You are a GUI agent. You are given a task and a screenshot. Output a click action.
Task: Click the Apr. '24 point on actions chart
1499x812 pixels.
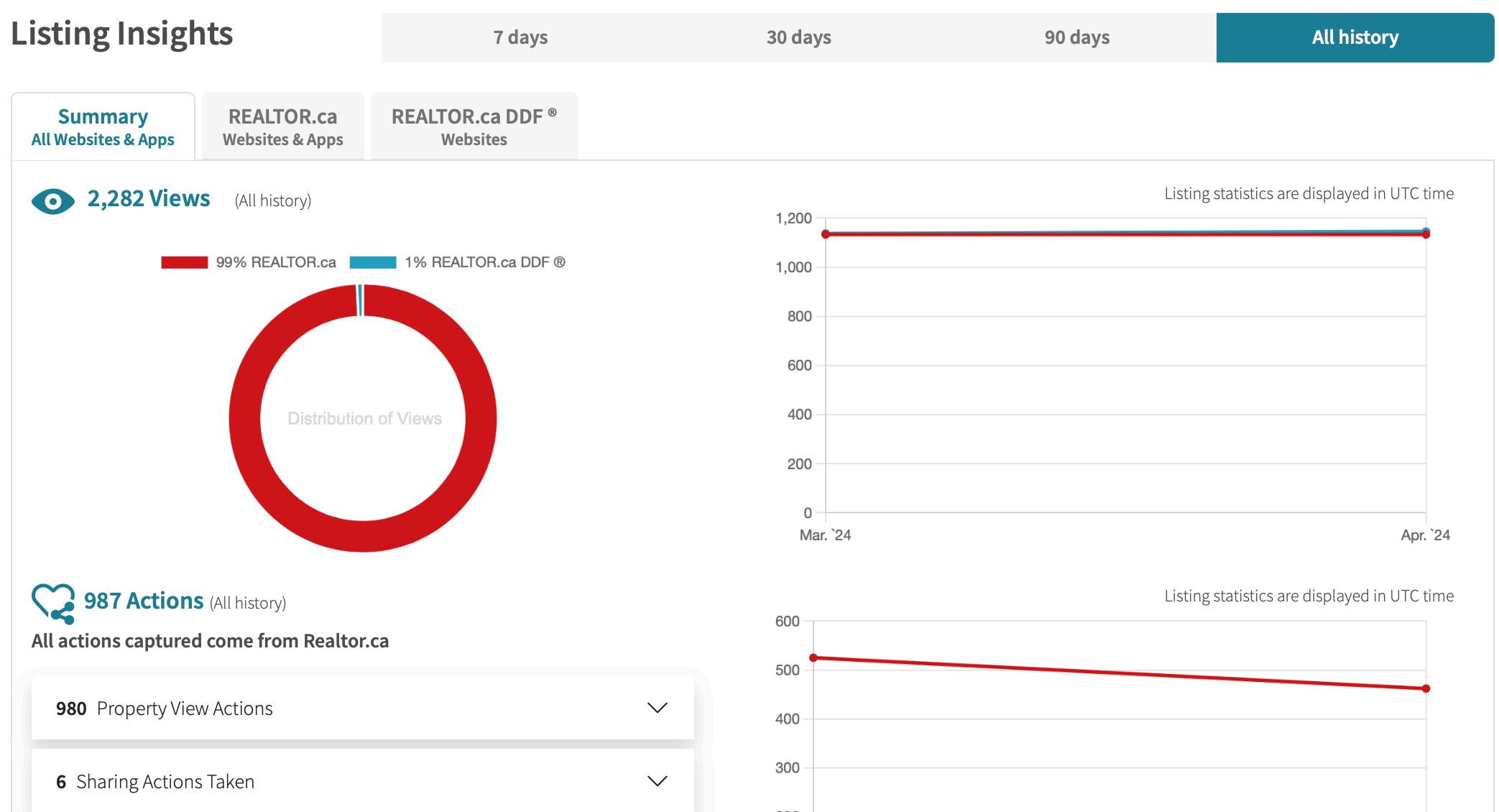pos(1426,688)
